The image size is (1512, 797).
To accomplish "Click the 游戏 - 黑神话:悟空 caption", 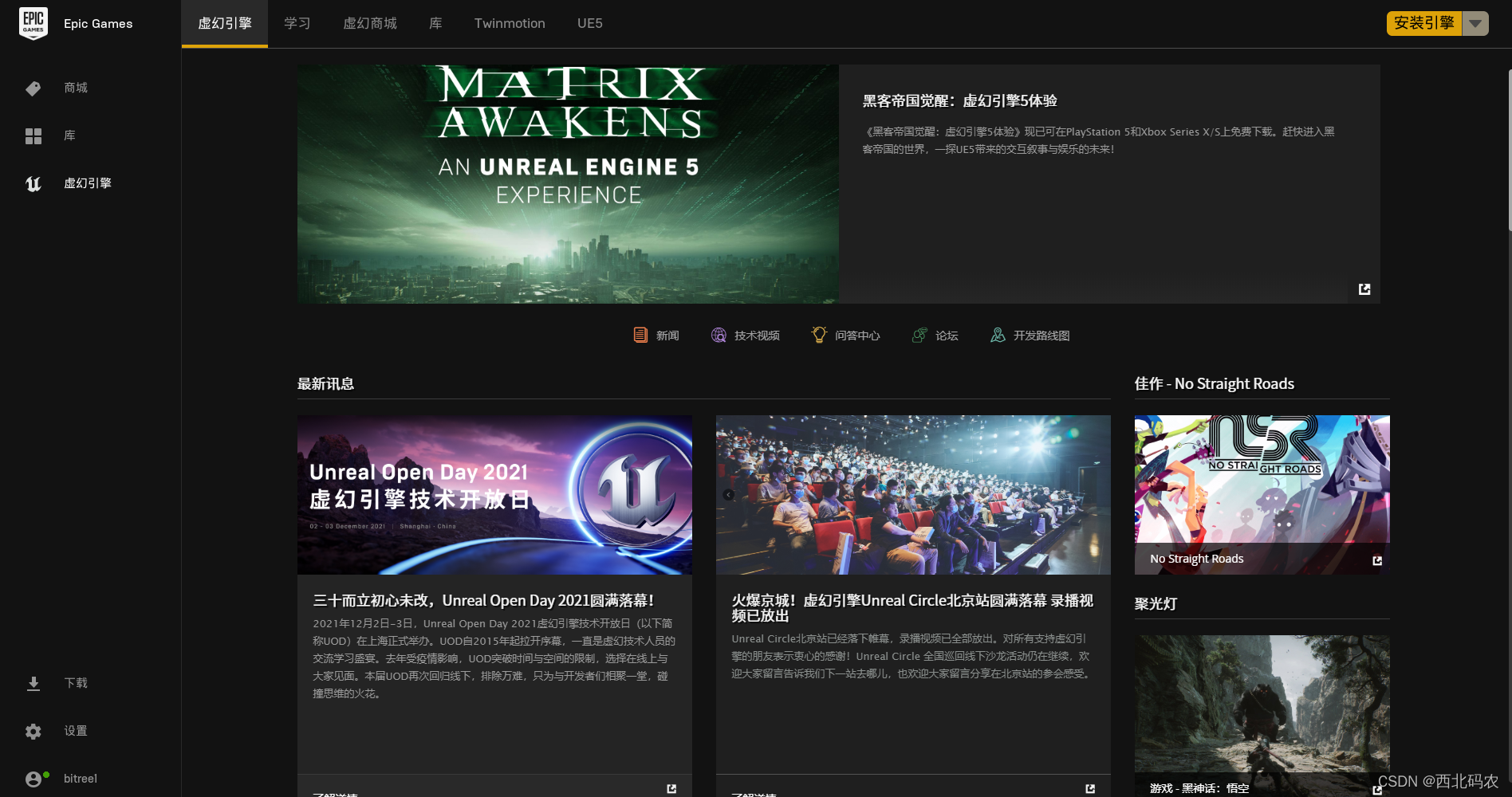I will coord(1199,788).
